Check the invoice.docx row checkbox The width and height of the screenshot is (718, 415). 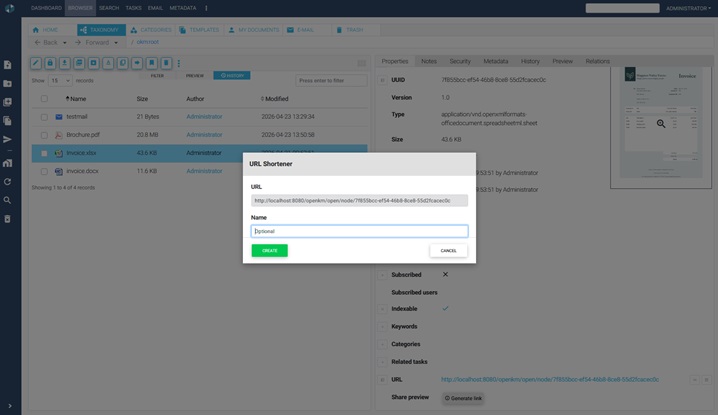tap(44, 171)
